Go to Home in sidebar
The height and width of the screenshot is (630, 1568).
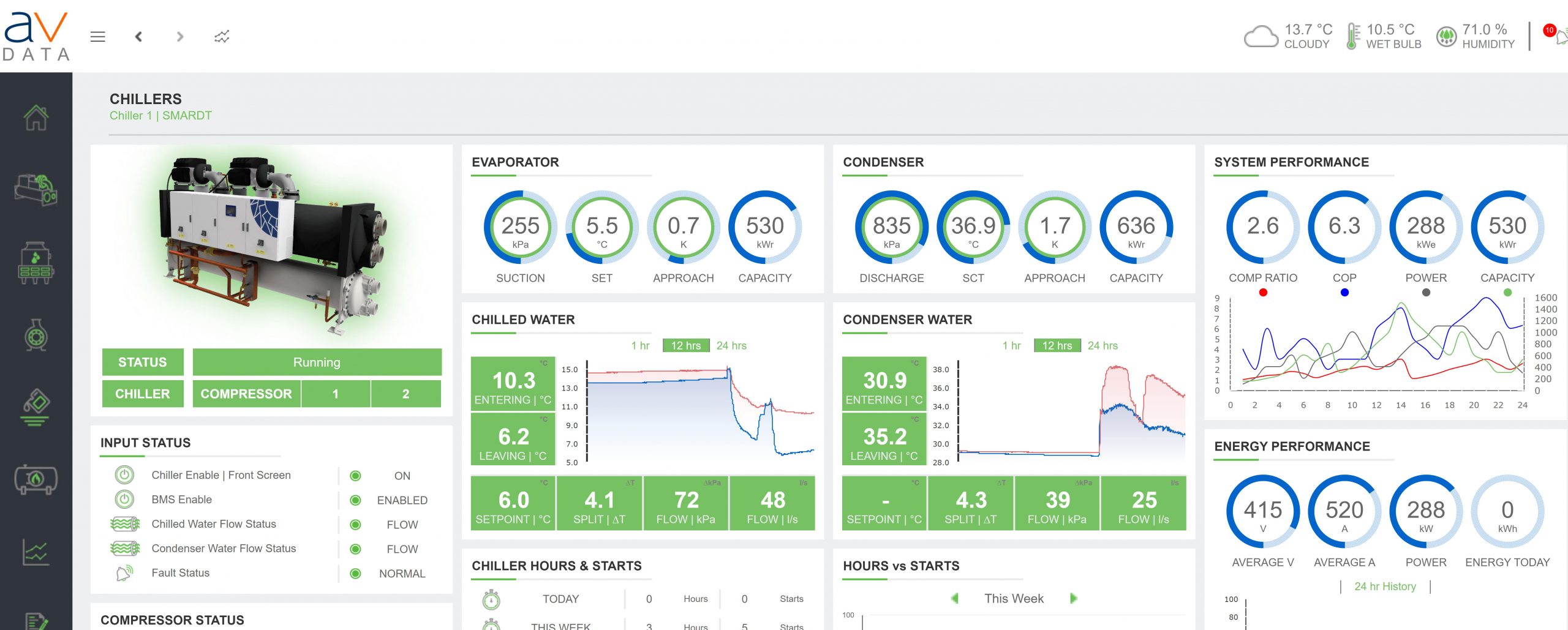(36, 118)
